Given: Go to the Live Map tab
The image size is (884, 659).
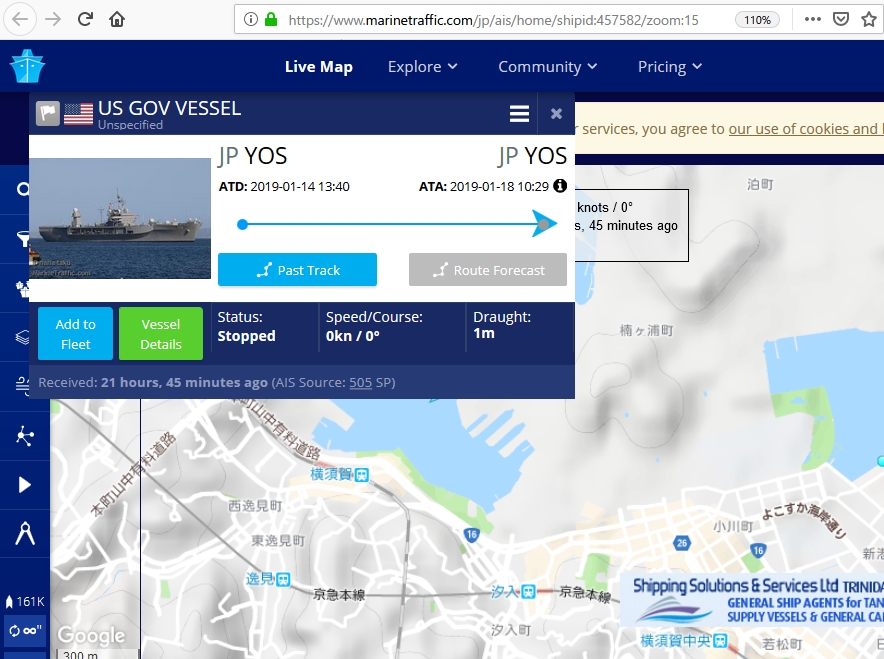Looking at the screenshot, I should tap(318, 67).
